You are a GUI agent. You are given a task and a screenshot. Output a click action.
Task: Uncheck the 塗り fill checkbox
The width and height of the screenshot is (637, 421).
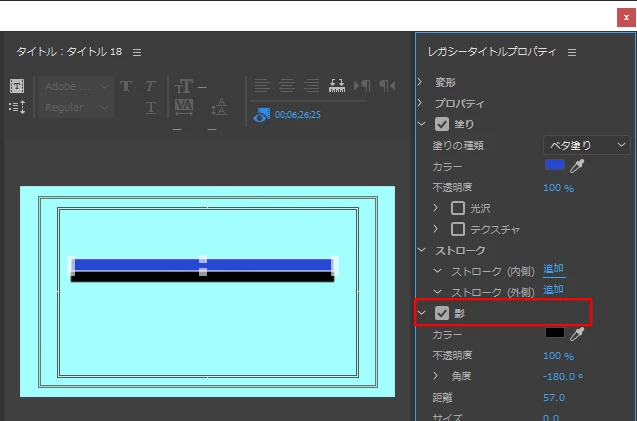click(442, 124)
